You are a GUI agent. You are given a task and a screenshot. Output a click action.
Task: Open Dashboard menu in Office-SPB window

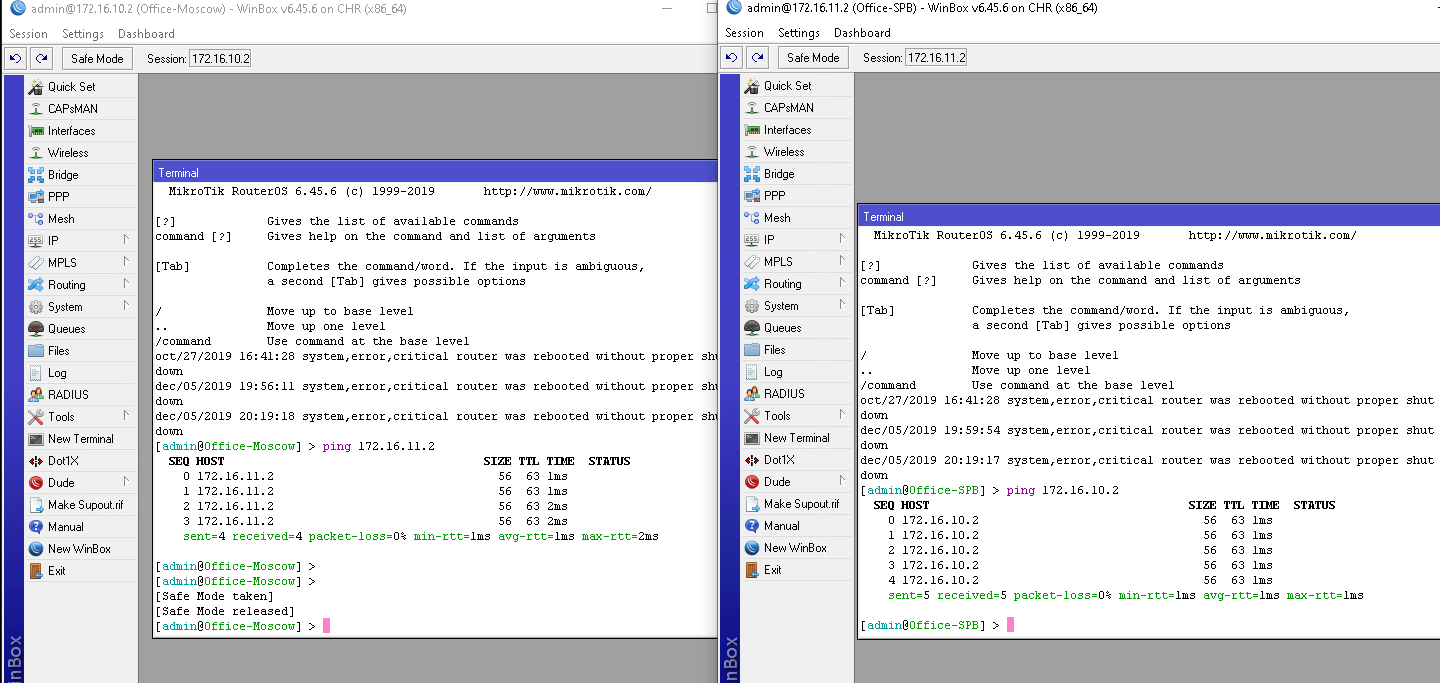(862, 33)
